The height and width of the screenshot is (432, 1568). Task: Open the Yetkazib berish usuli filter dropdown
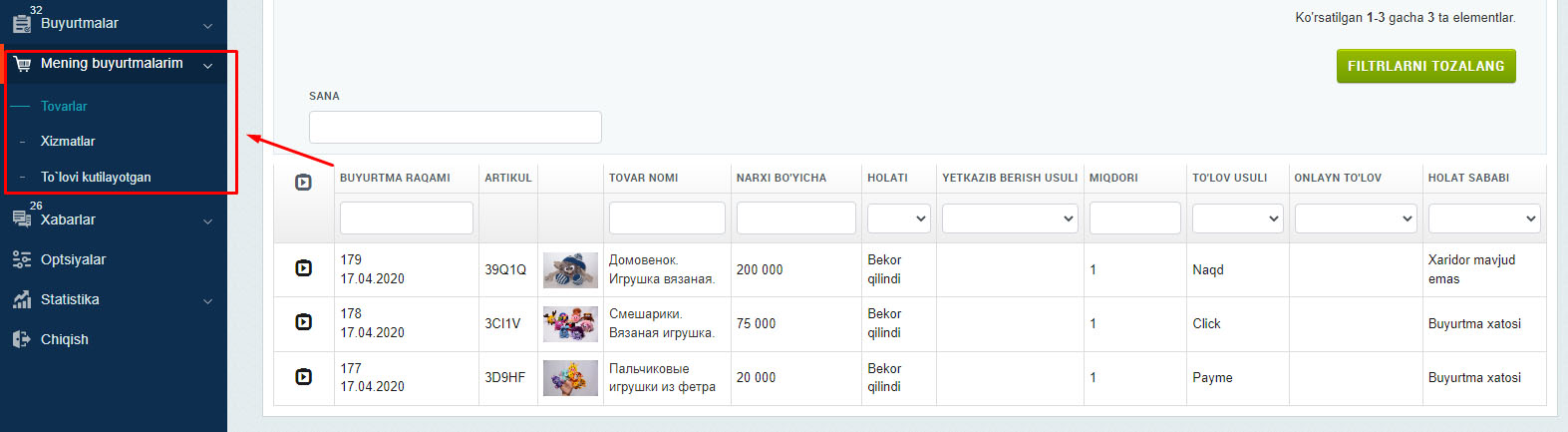(x=1010, y=217)
